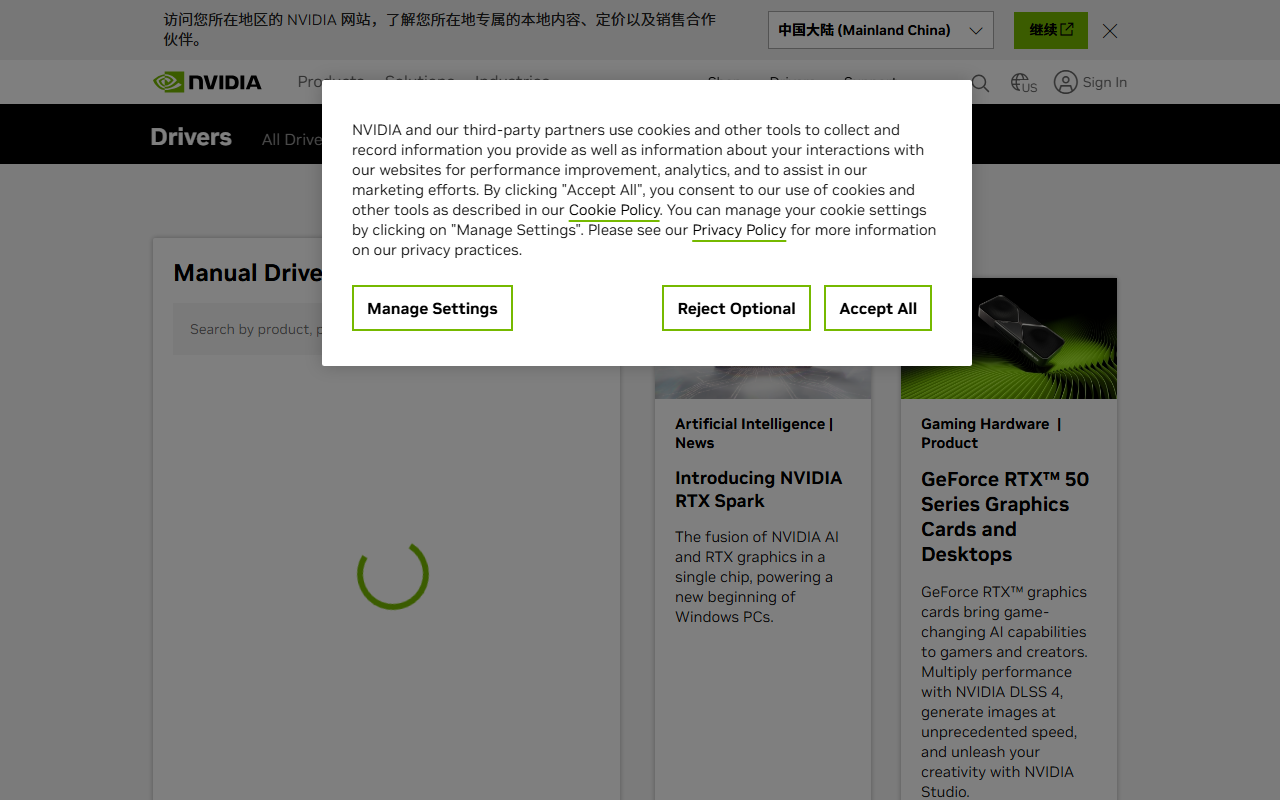Click the globe US region icon
Screen dimensions: 1280x800
[x=1023, y=83]
